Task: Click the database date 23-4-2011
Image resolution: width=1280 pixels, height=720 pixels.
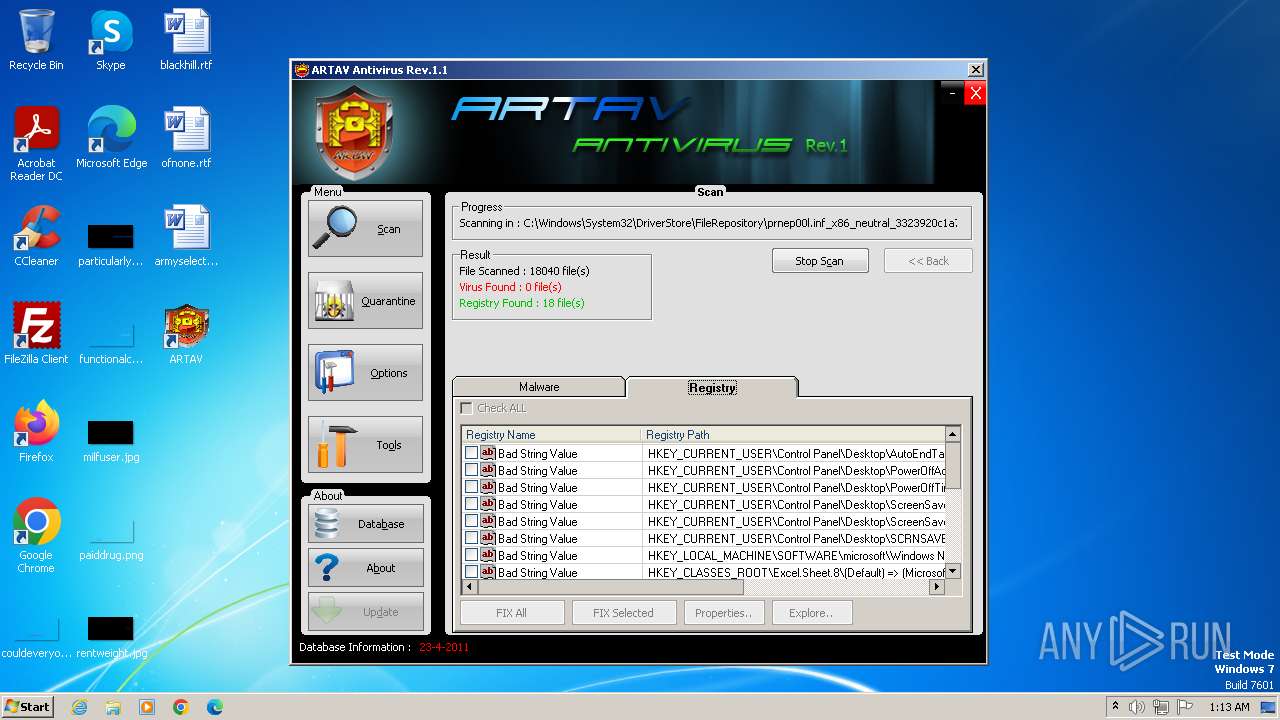Action: (444, 647)
